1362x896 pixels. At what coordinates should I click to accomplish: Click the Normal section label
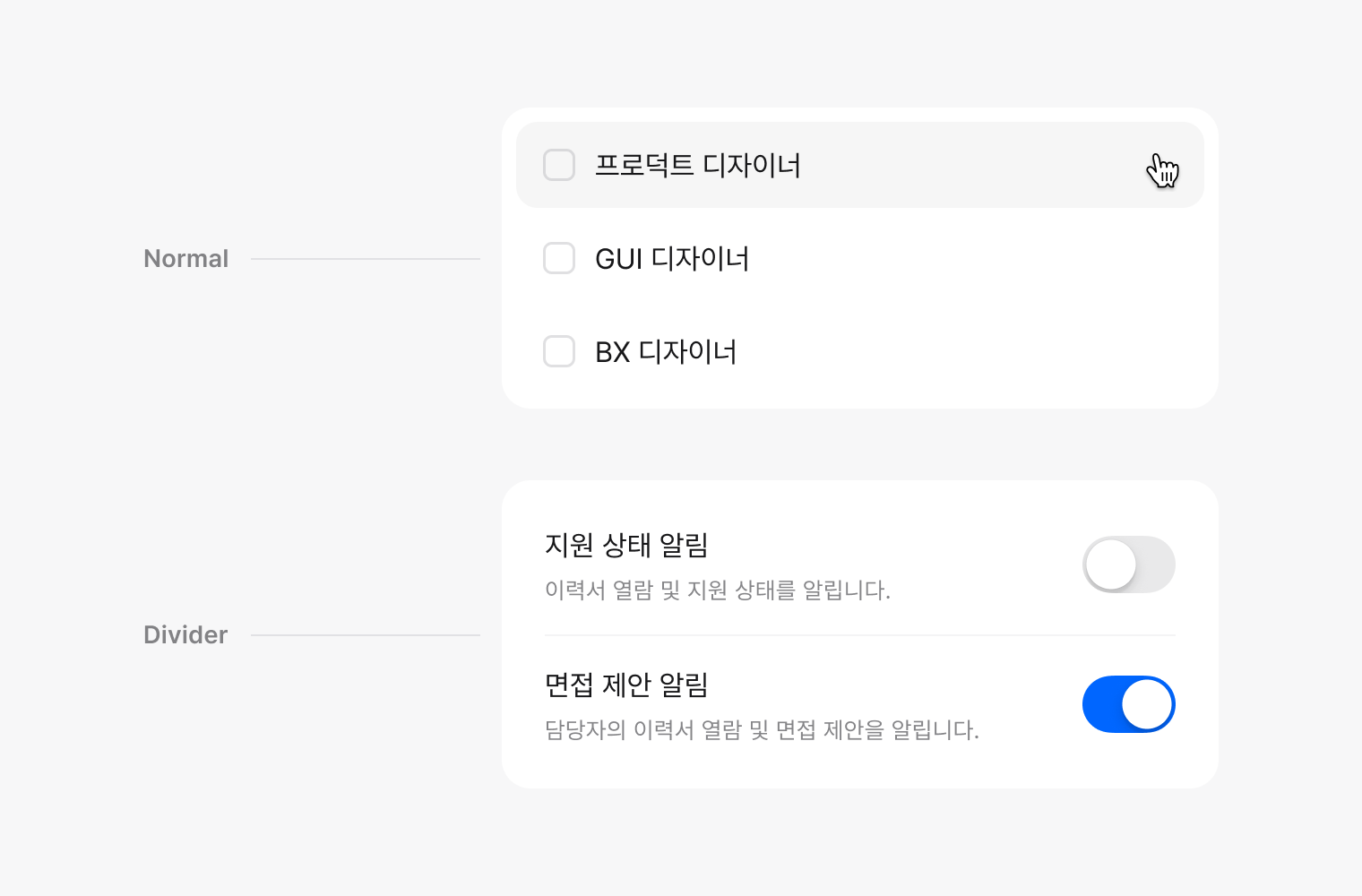tap(186, 259)
